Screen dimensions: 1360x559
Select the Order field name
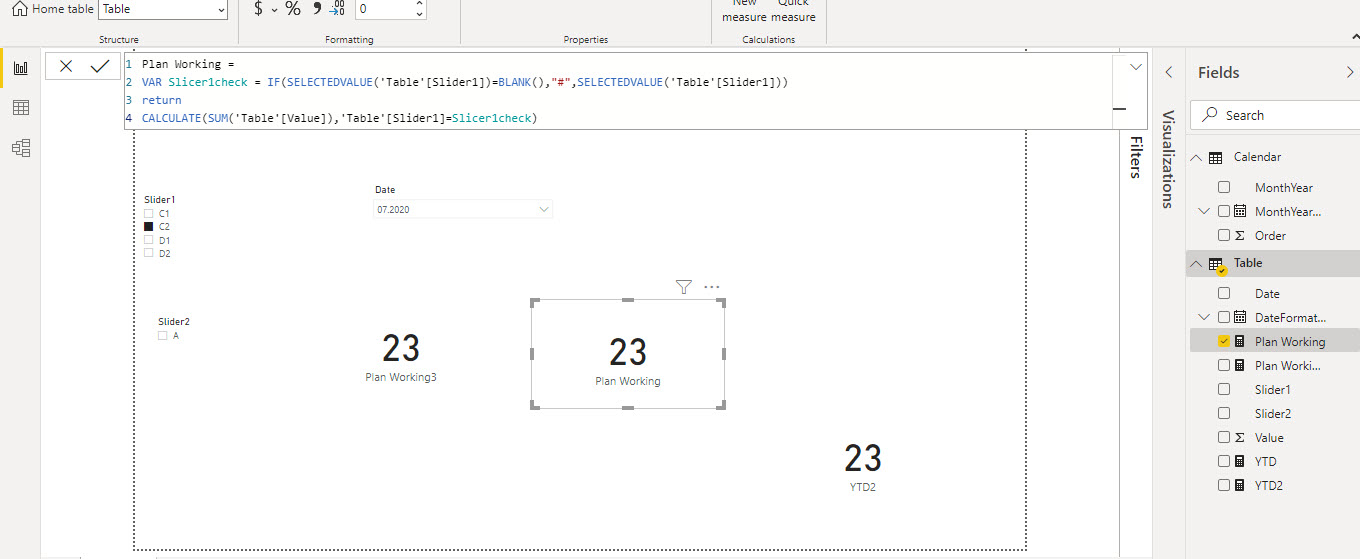[x=1270, y=235]
